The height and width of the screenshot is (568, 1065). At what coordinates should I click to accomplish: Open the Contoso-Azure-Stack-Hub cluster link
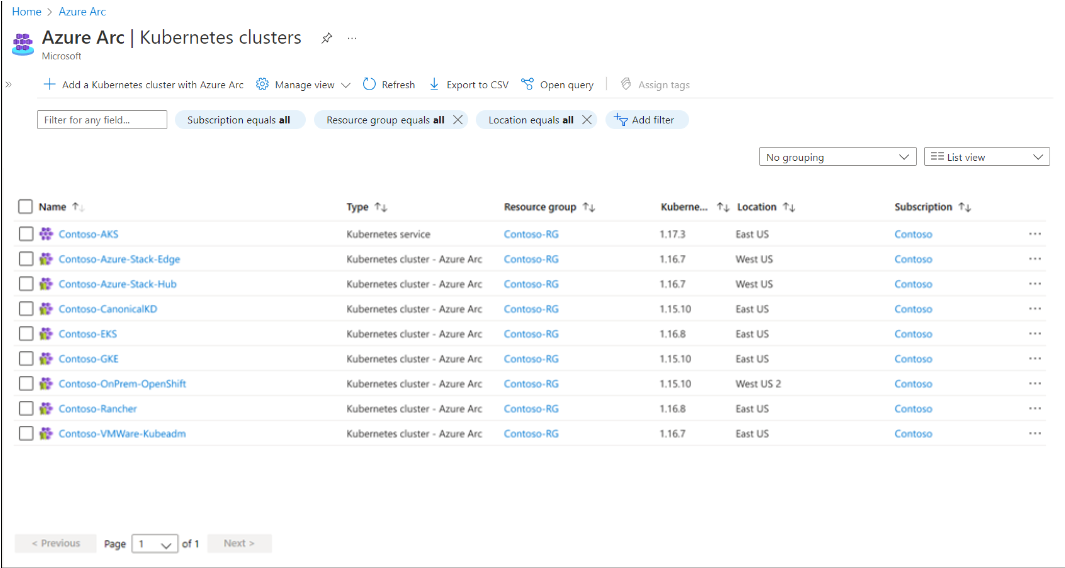[118, 284]
